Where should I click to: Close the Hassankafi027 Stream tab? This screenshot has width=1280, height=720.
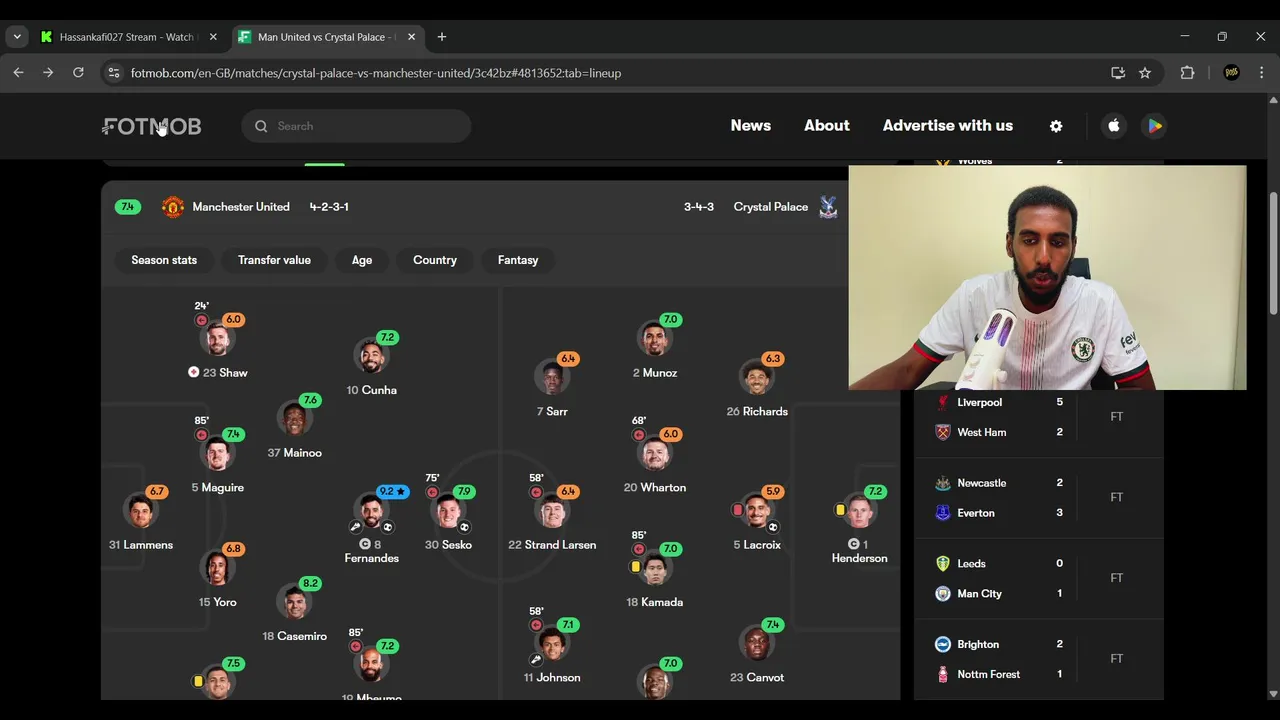(x=213, y=37)
